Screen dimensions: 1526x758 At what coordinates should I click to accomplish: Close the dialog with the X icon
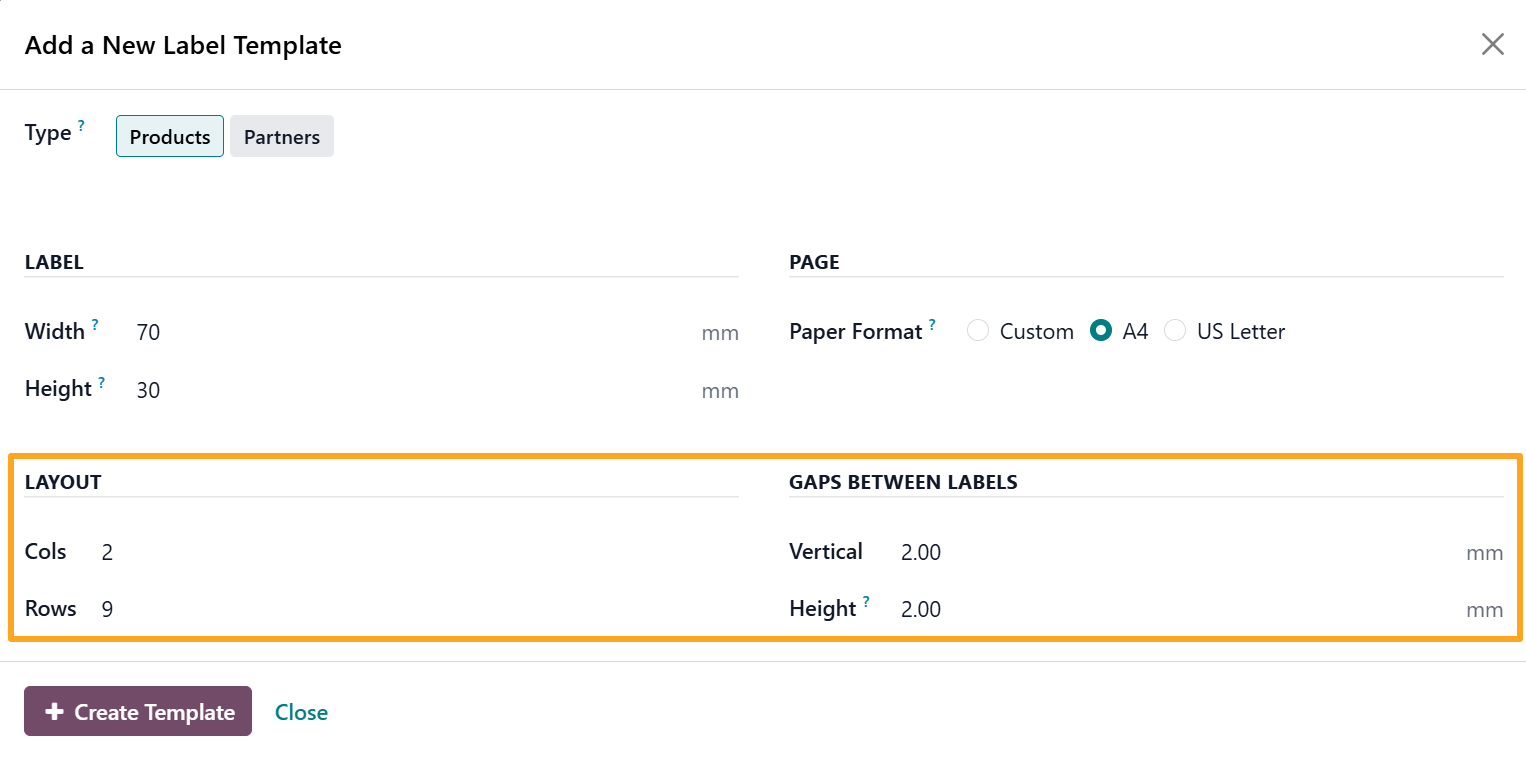coord(1492,44)
